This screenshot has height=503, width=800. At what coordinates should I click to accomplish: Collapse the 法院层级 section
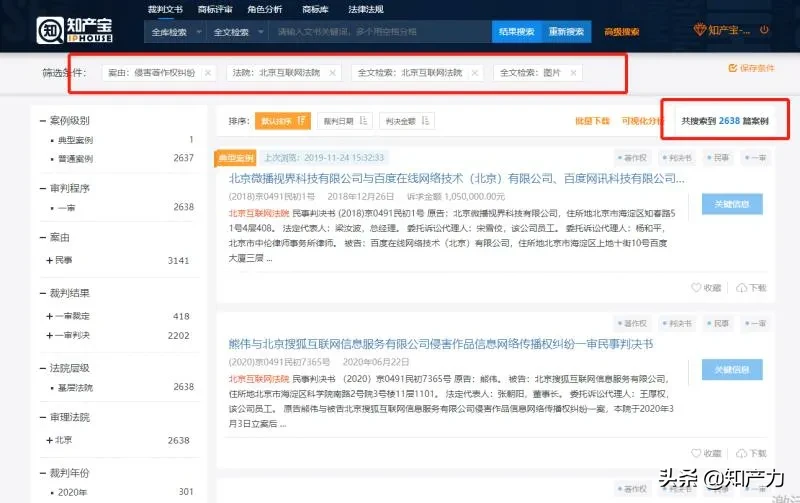pos(43,368)
